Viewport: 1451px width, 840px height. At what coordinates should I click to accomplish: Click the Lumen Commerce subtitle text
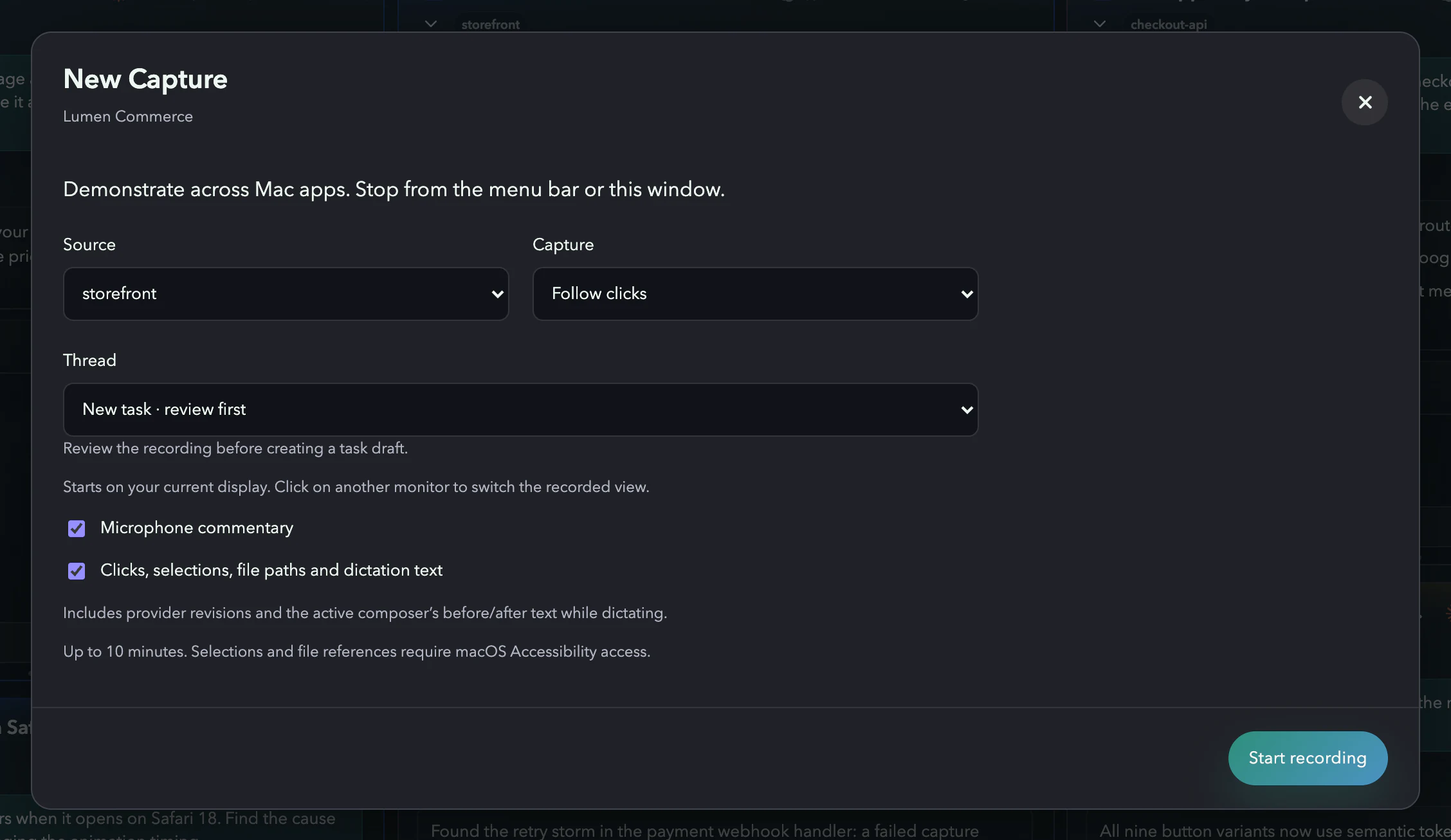click(x=128, y=116)
